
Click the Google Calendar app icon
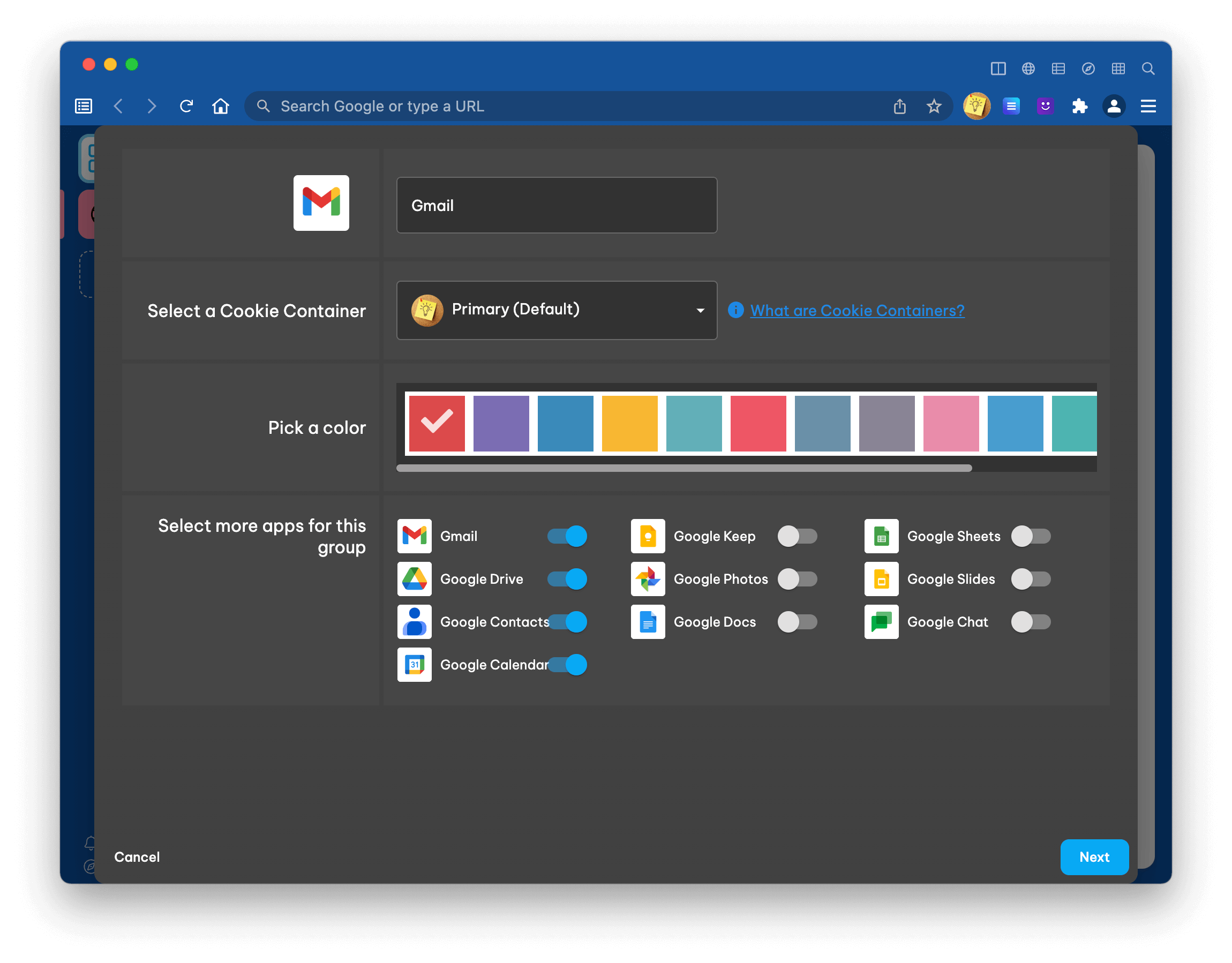coord(414,665)
